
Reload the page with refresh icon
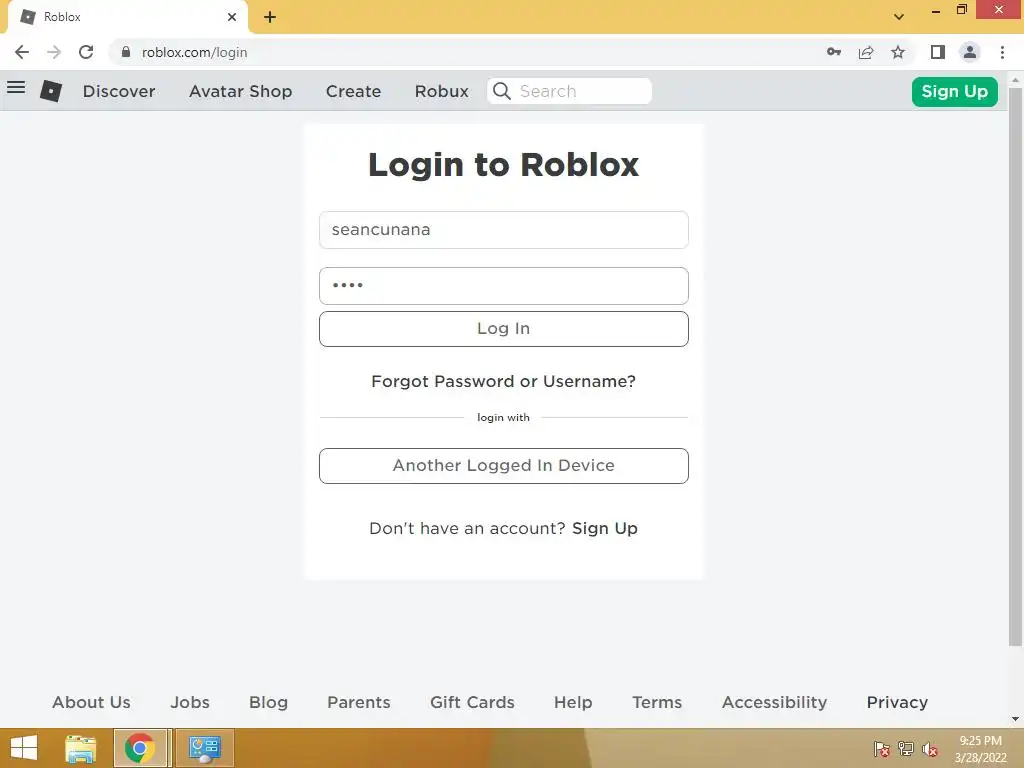coord(86,52)
